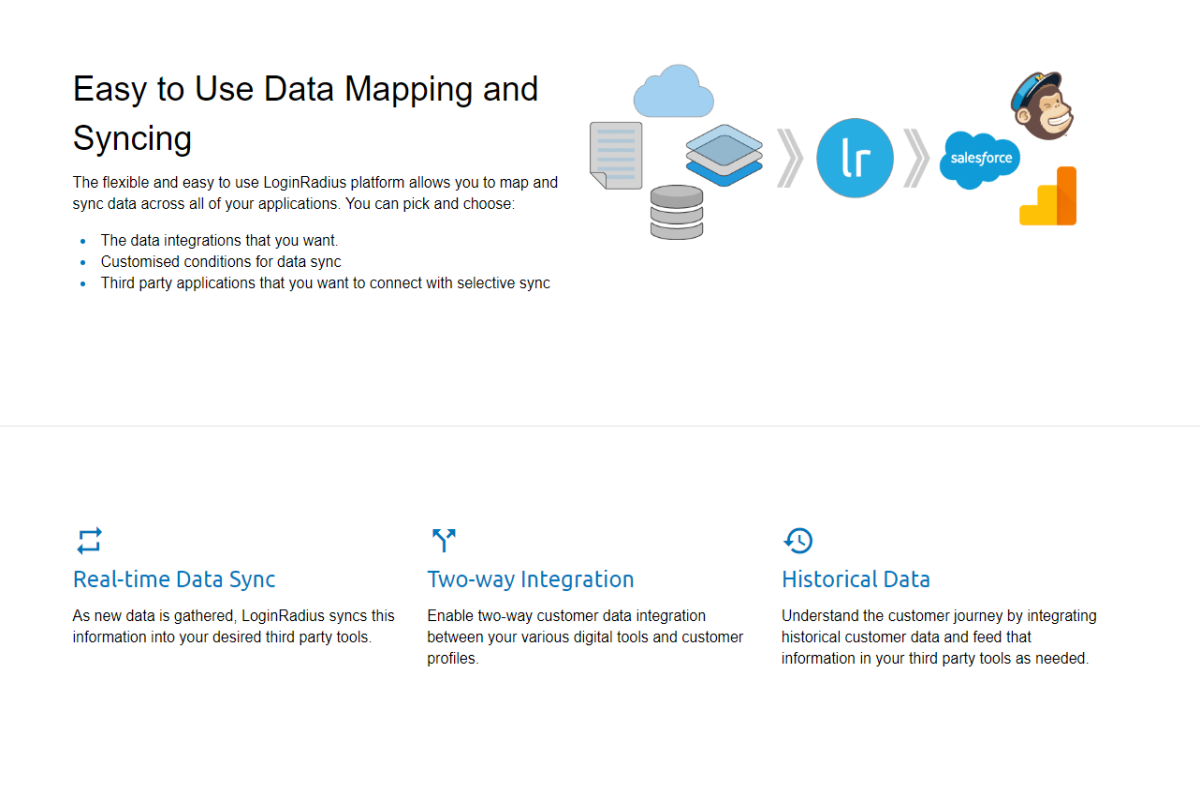
Task: Click the paragraph starting 'As new data is gathered'
Action: coord(234,627)
